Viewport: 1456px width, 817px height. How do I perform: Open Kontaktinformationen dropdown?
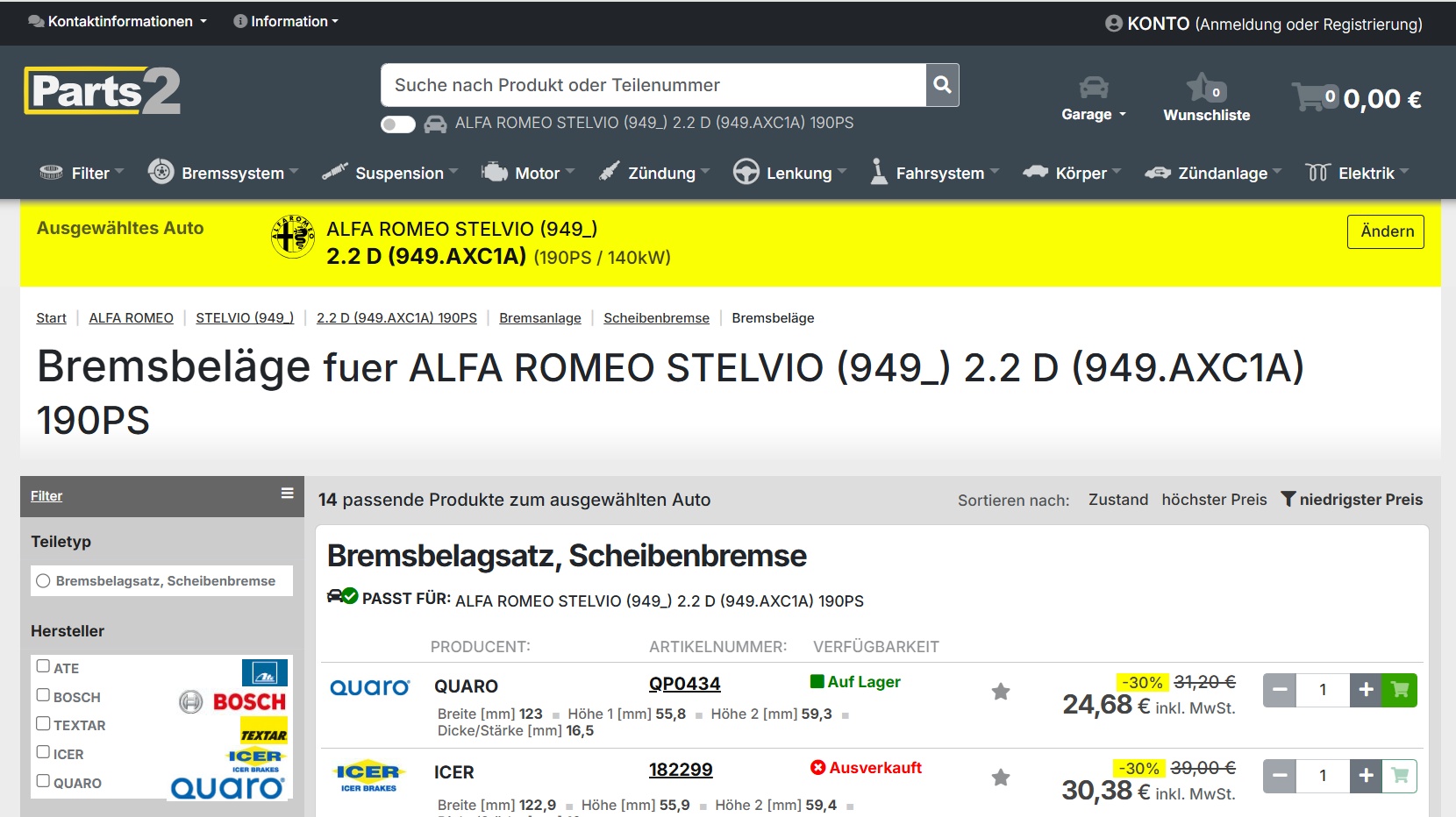118,22
